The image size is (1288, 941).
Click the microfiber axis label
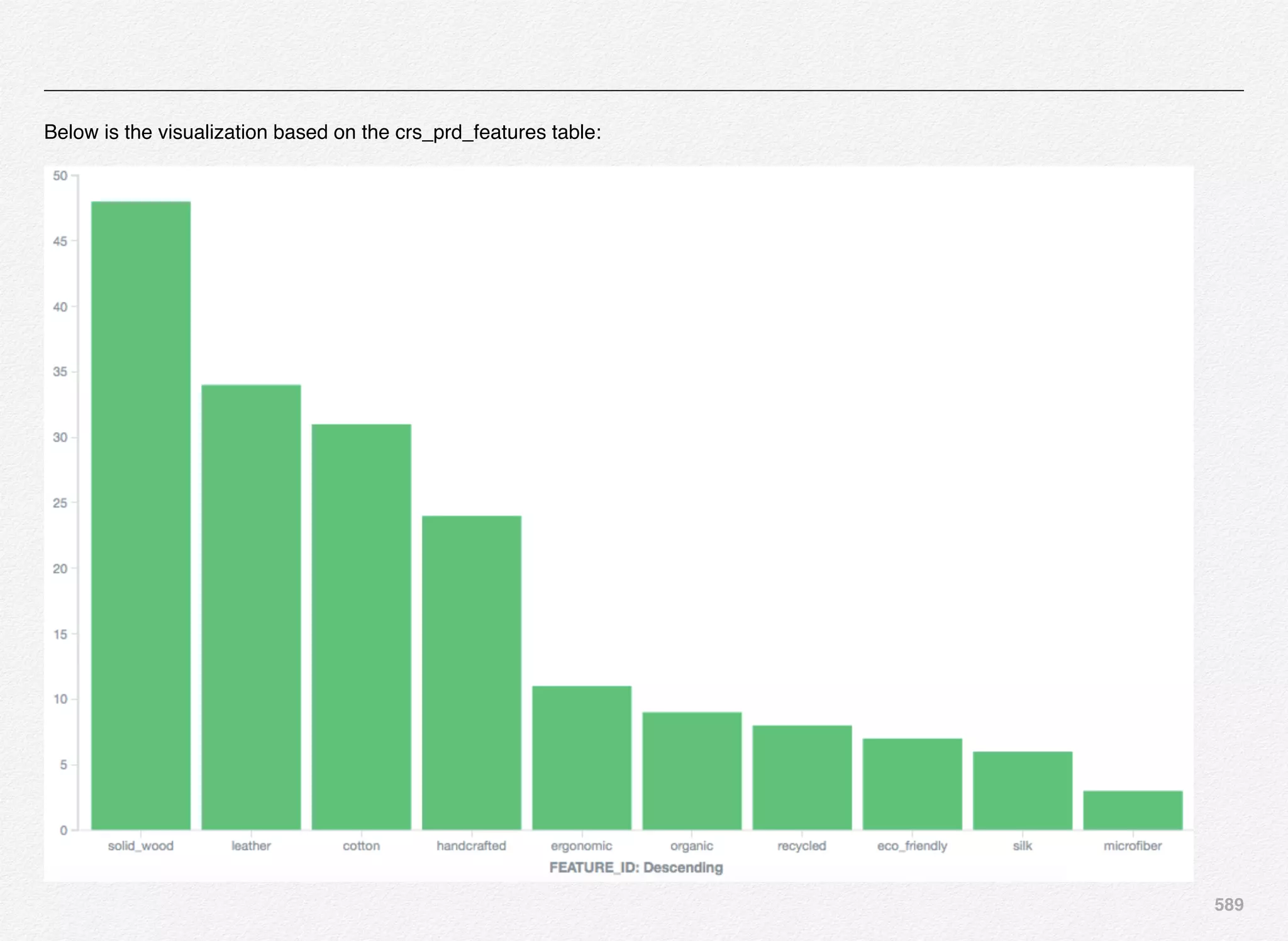[1133, 846]
